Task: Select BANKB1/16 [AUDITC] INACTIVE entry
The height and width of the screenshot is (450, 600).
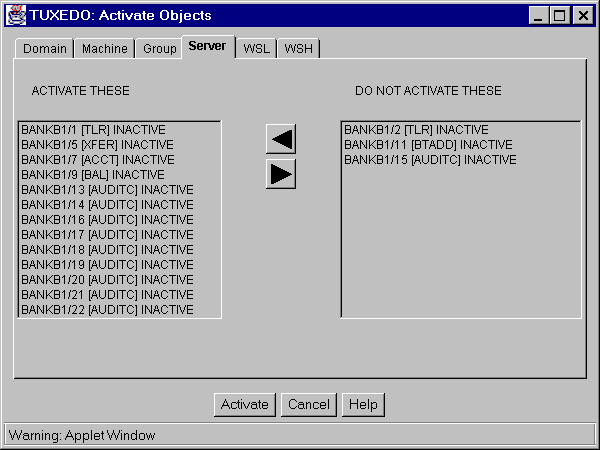Action: point(119,220)
